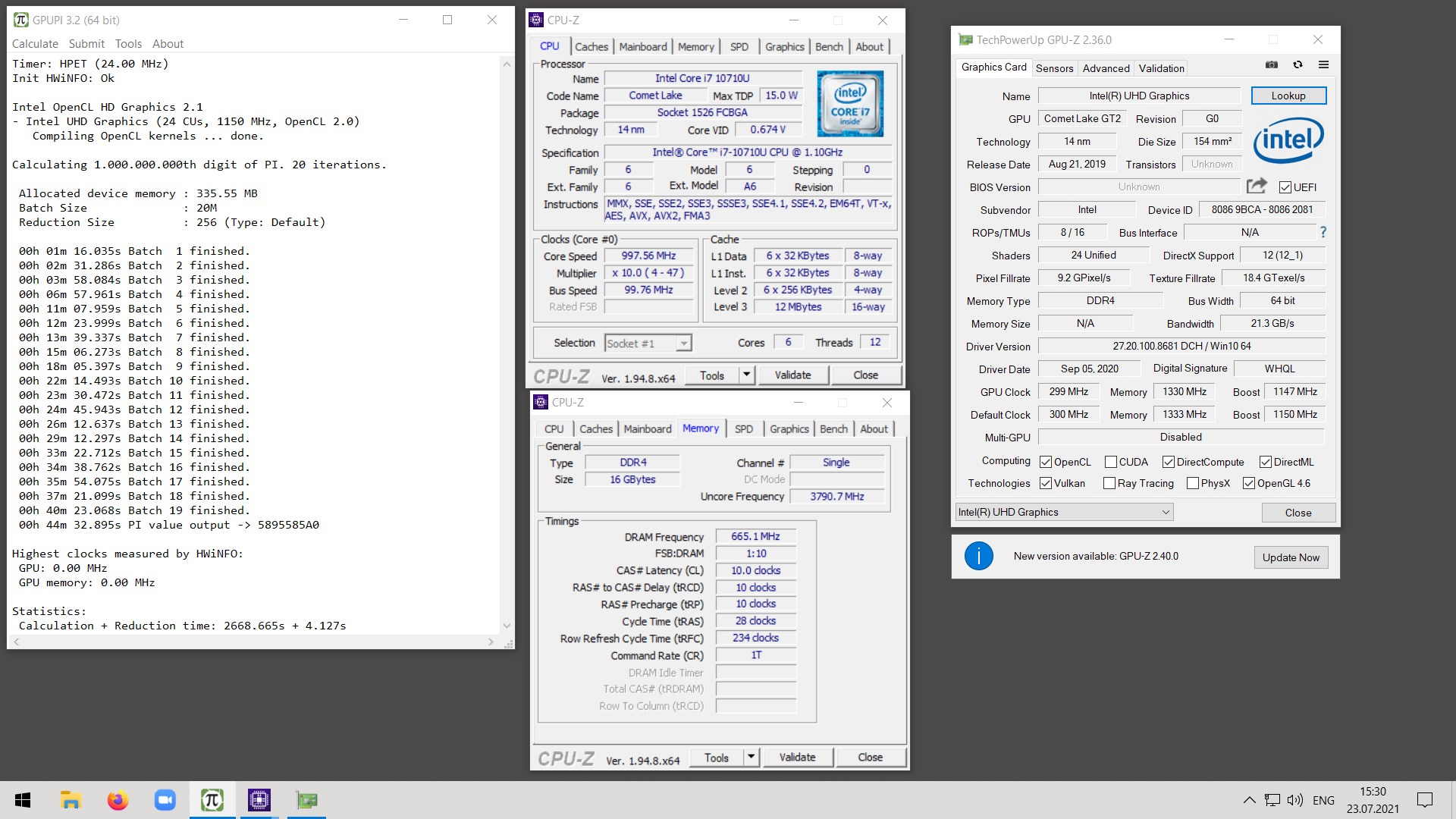Viewport: 1456px width, 819px height.
Task: Click the upper CPU-Z title bar icon
Action: (x=536, y=20)
